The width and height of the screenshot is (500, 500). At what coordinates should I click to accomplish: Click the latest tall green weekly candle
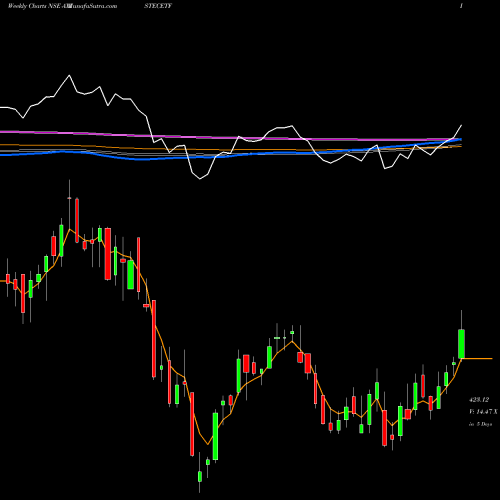(x=461, y=343)
